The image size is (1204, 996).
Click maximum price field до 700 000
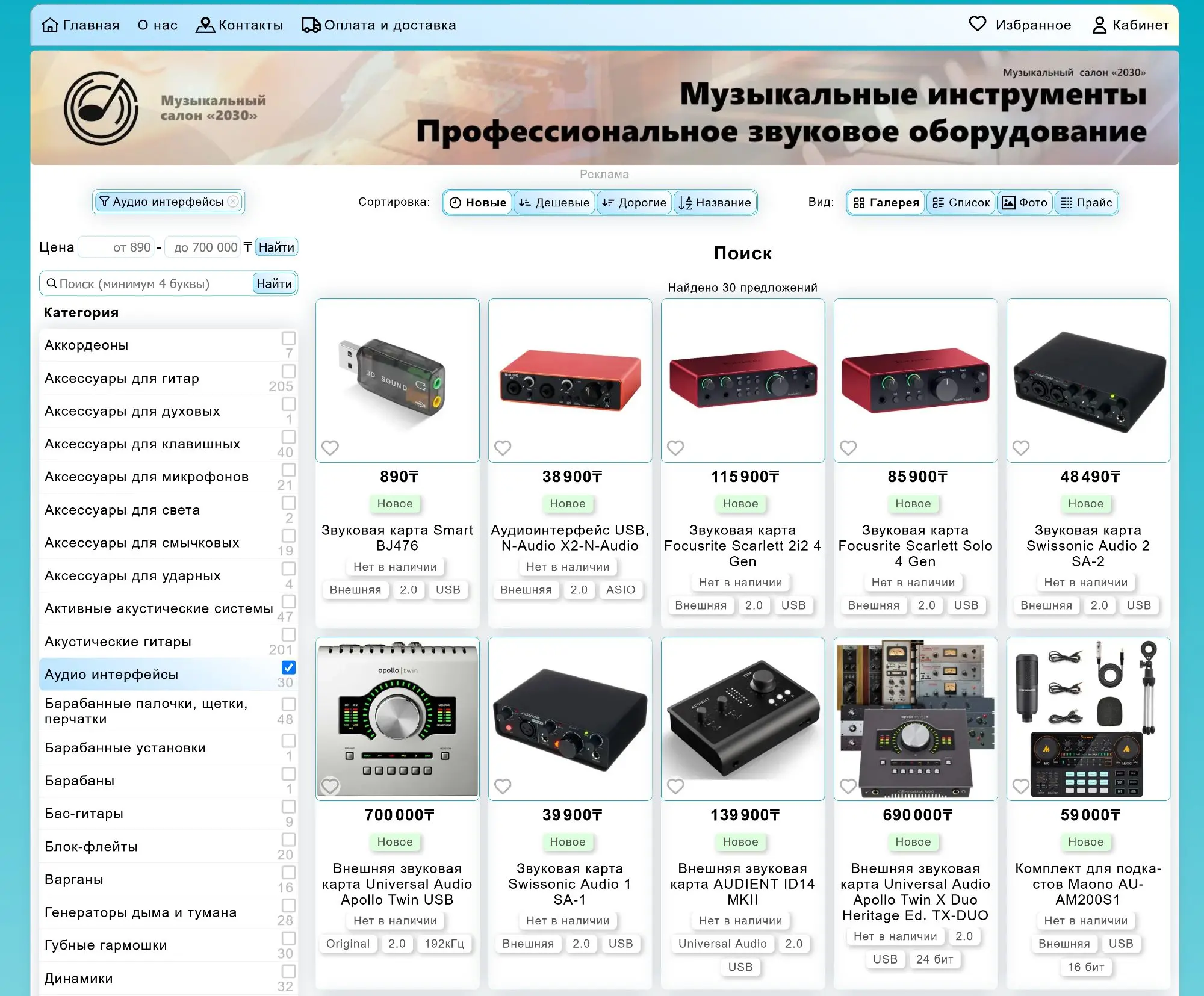(x=202, y=247)
